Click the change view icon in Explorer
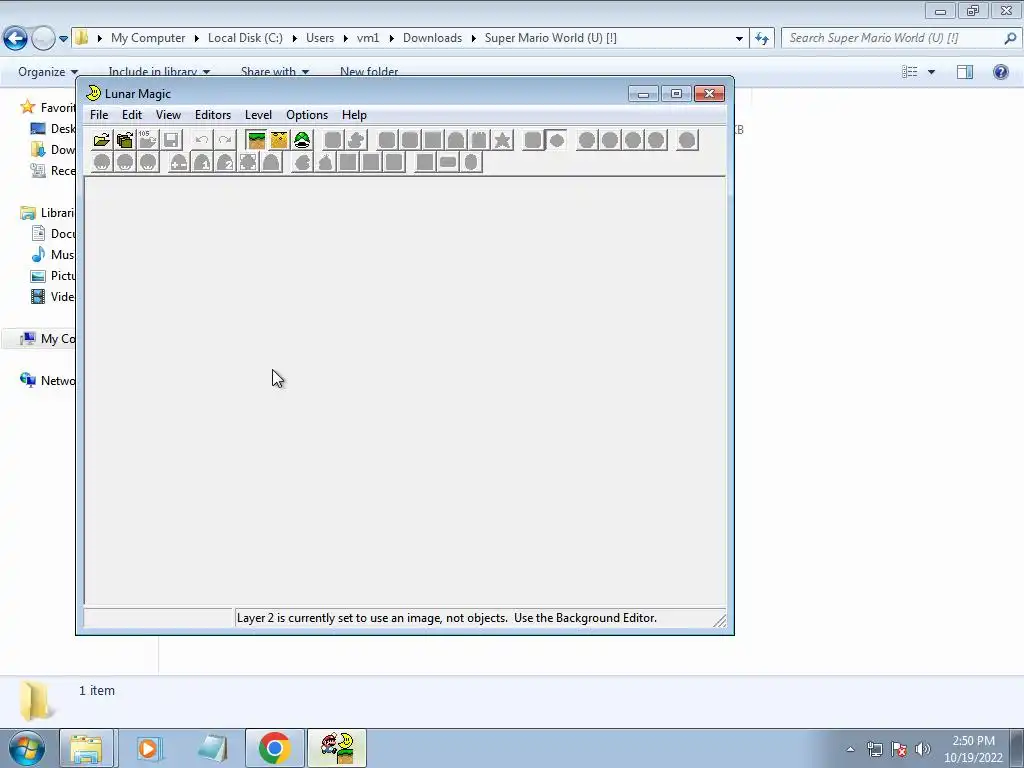 coord(910,72)
